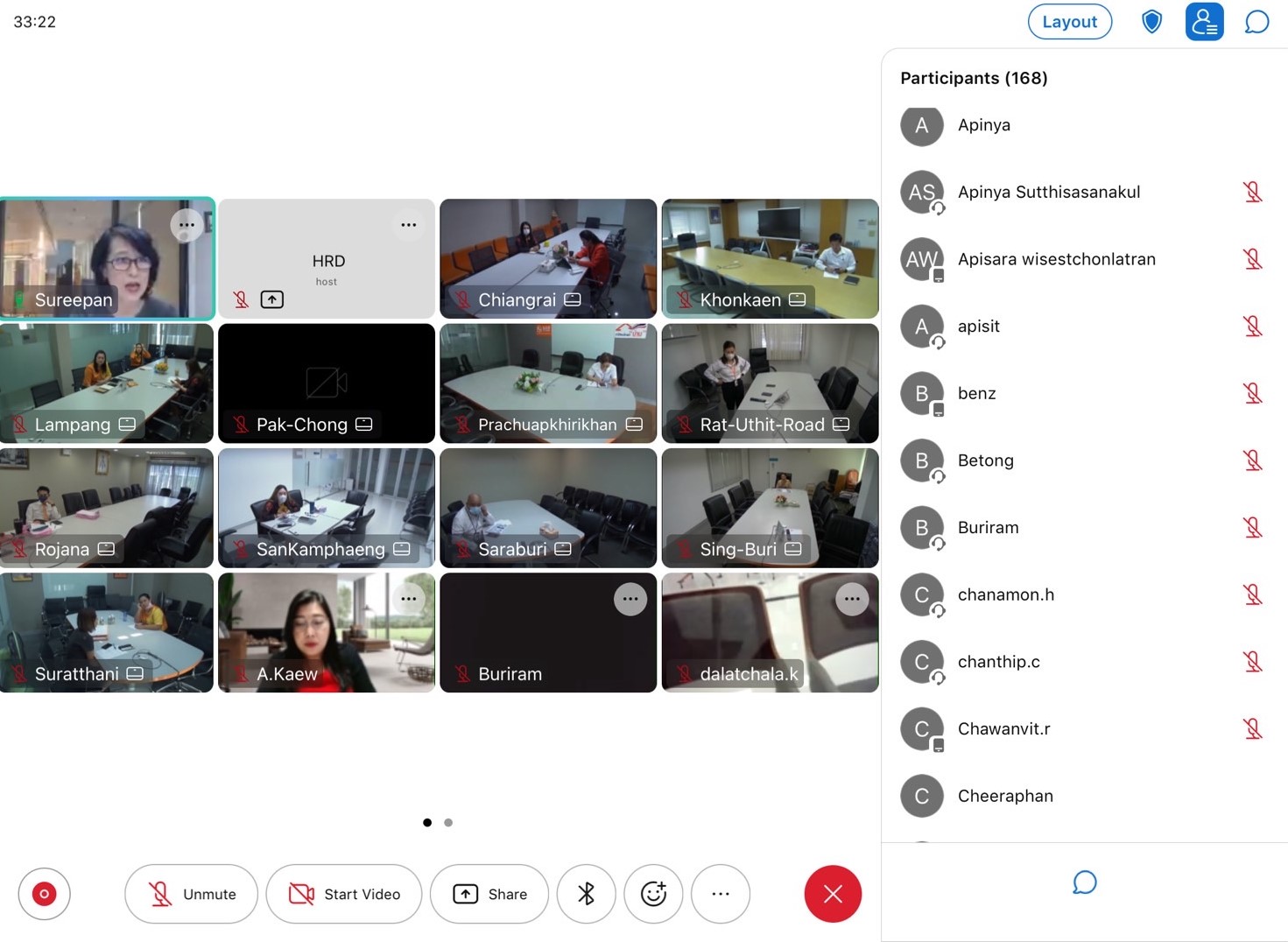The width and height of the screenshot is (1288, 942).
Task: Open options menu on Sureepan's video tile
Action: coord(187,225)
